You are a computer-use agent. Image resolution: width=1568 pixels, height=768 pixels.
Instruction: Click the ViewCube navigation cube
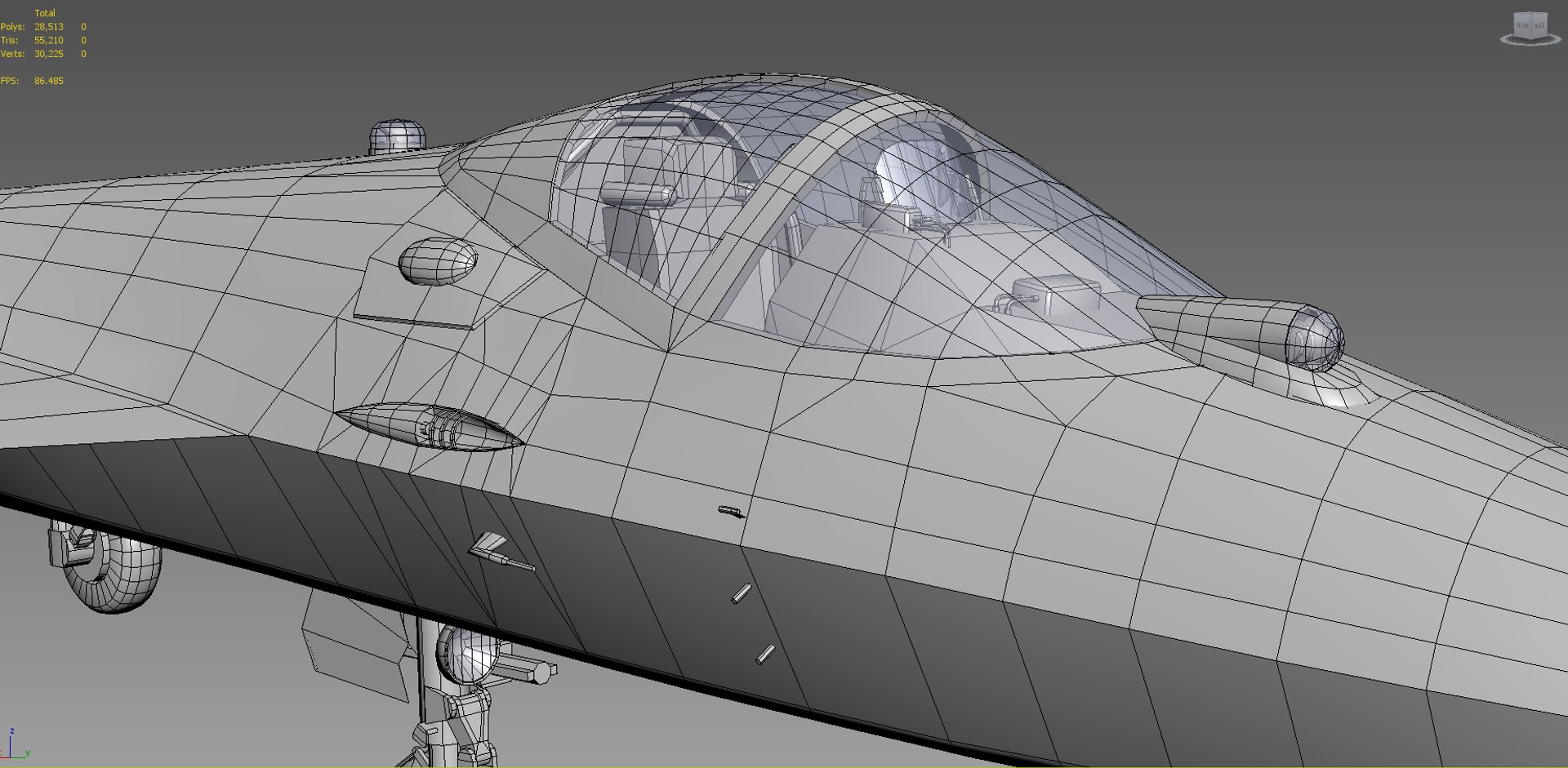tap(1530, 25)
